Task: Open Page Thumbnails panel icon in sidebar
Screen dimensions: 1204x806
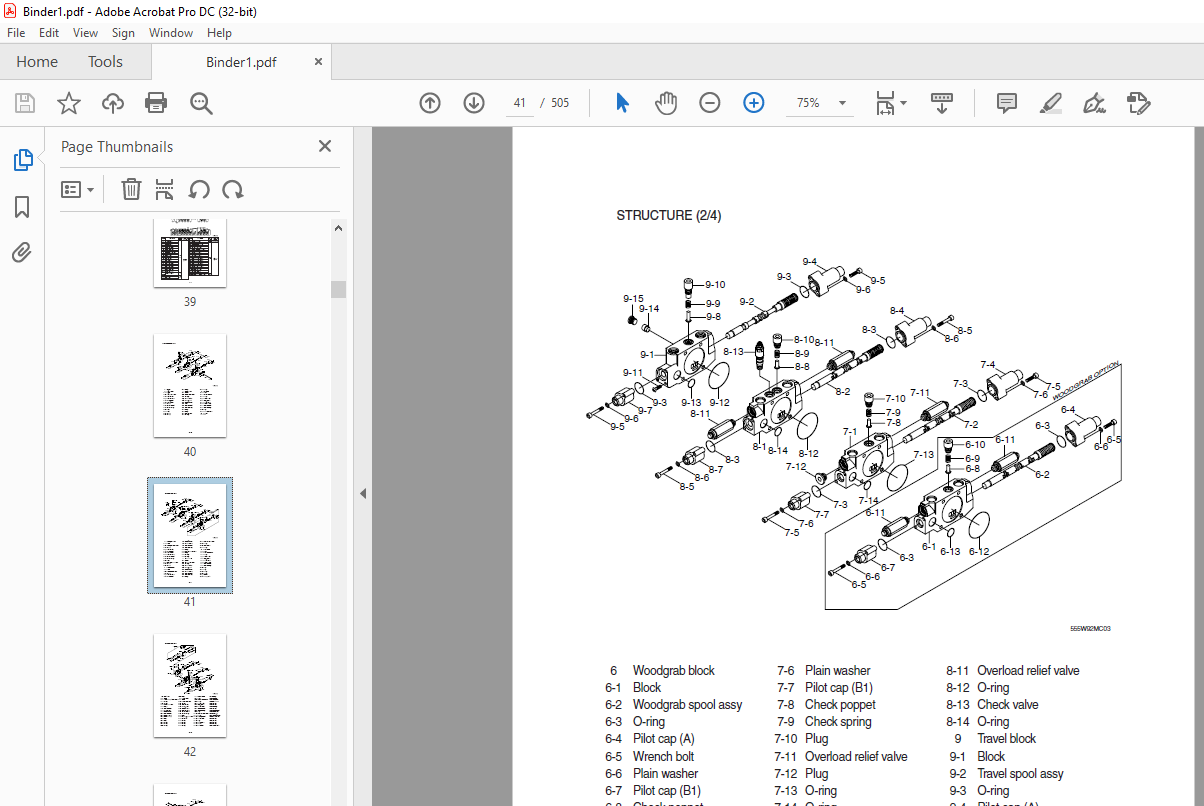Action: 22,159
